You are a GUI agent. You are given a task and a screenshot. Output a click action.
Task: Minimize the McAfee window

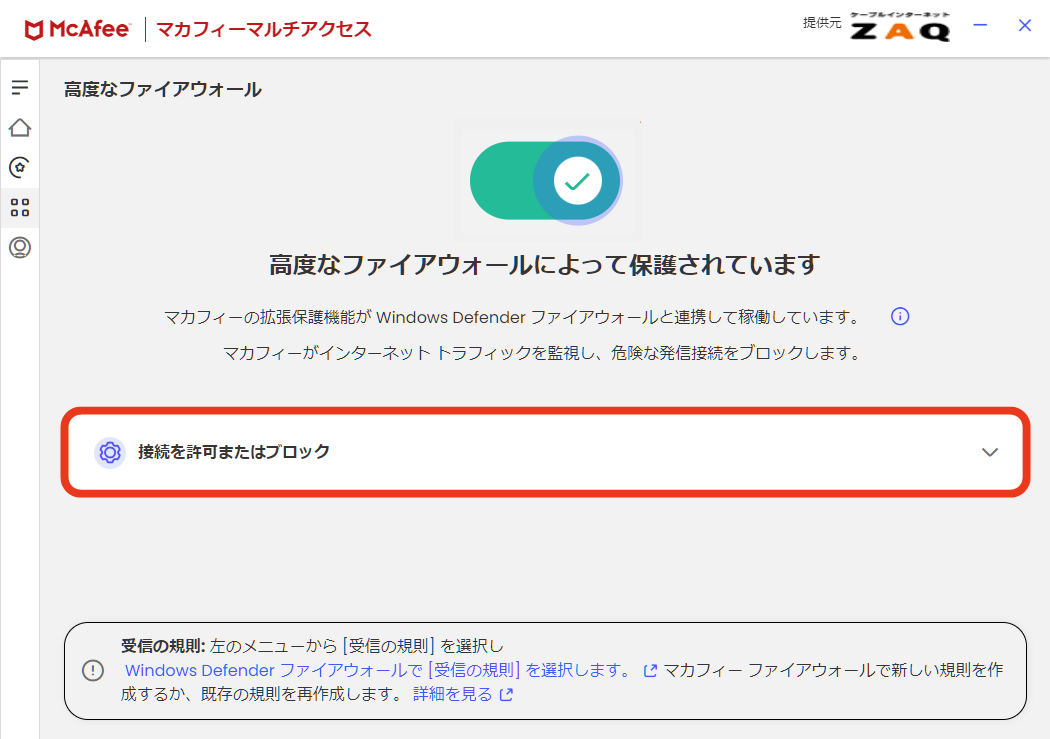click(x=980, y=25)
